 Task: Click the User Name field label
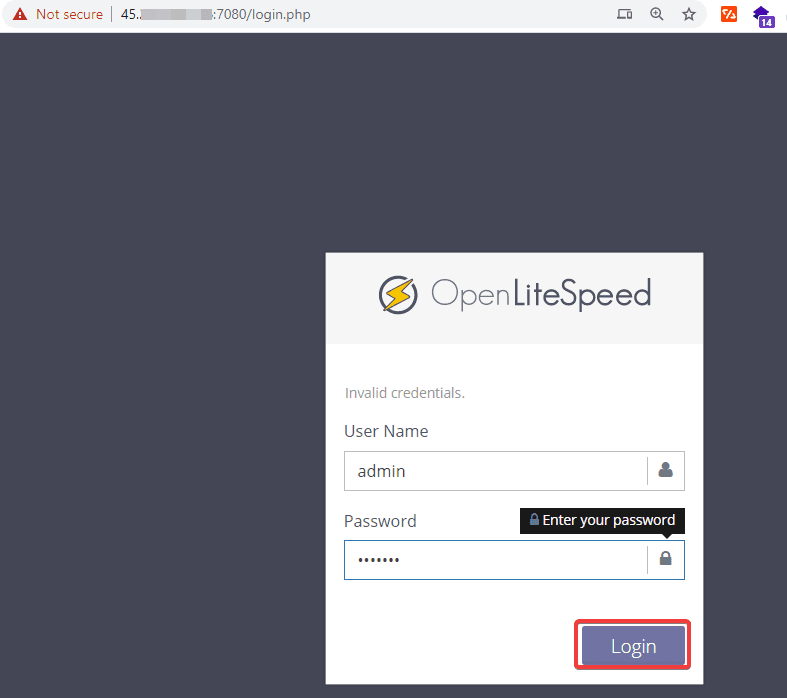click(x=386, y=431)
